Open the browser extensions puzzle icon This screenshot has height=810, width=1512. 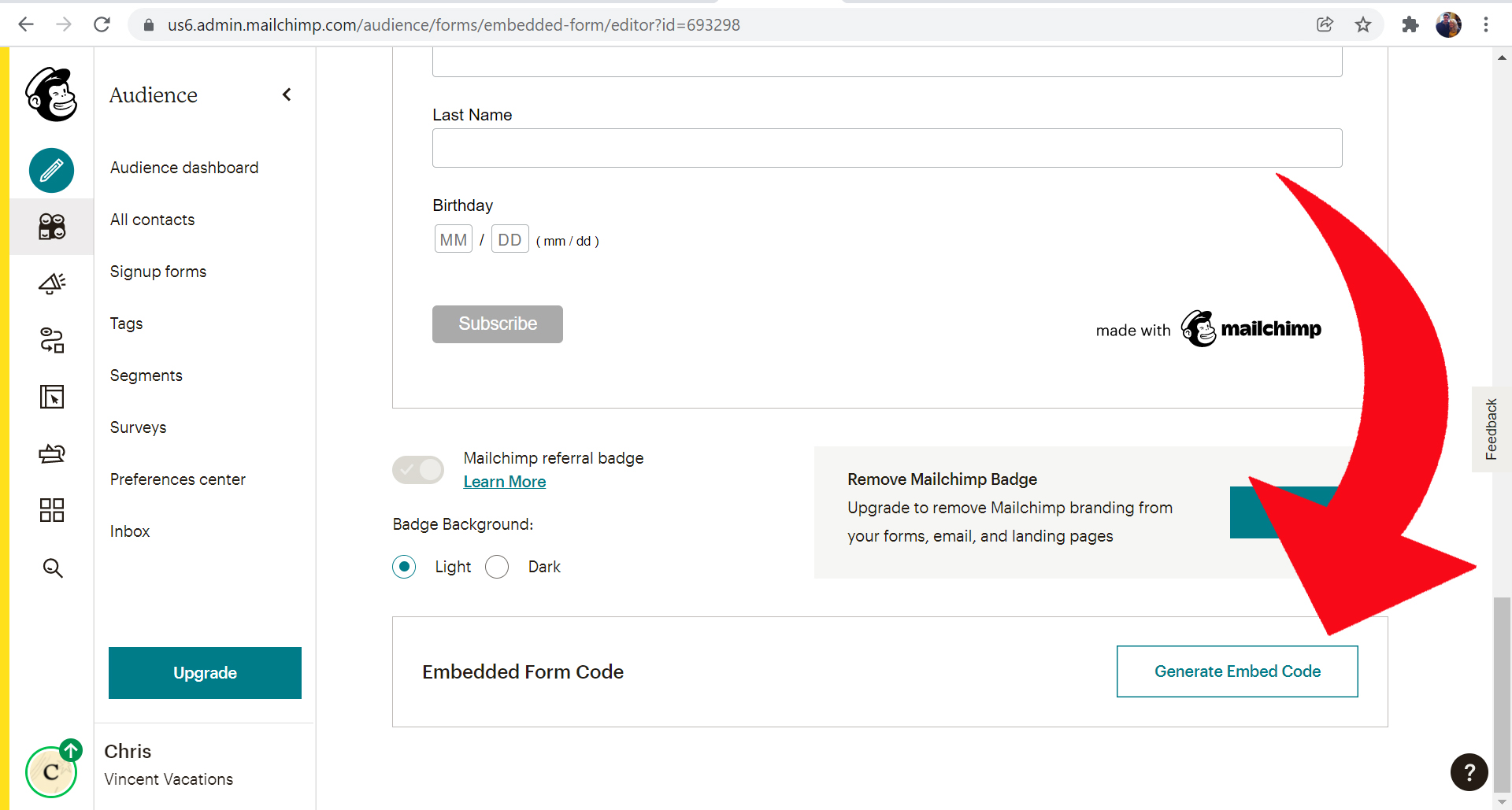[1410, 24]
